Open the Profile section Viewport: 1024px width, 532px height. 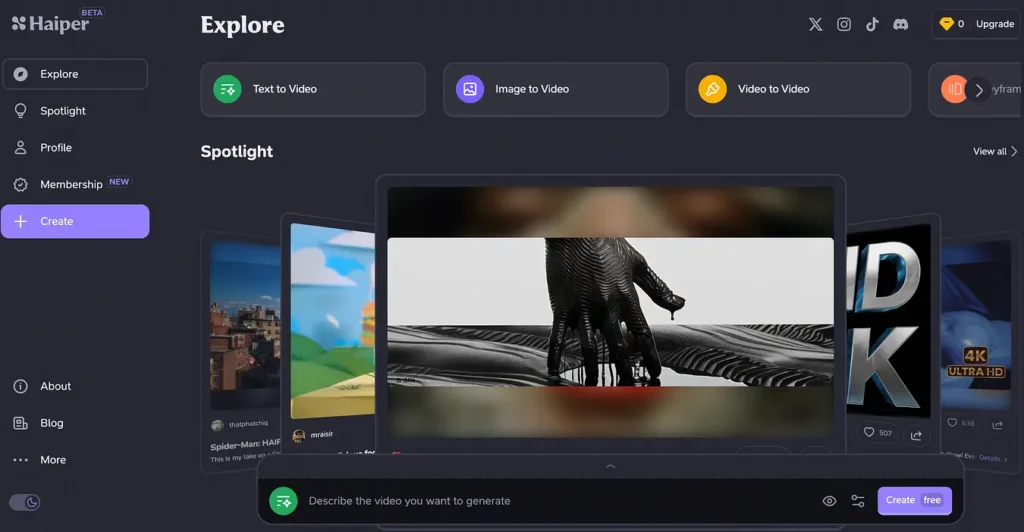75,148
